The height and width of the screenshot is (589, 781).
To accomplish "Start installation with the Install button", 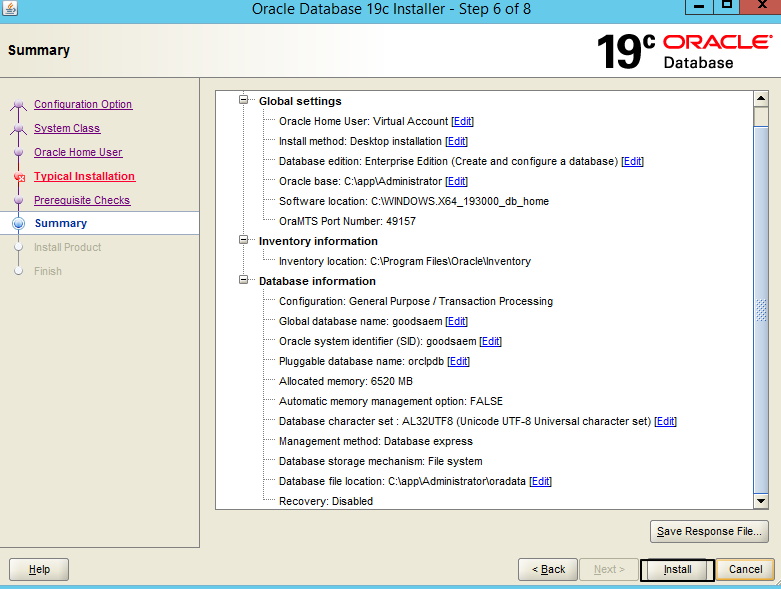I will (677, 570).
